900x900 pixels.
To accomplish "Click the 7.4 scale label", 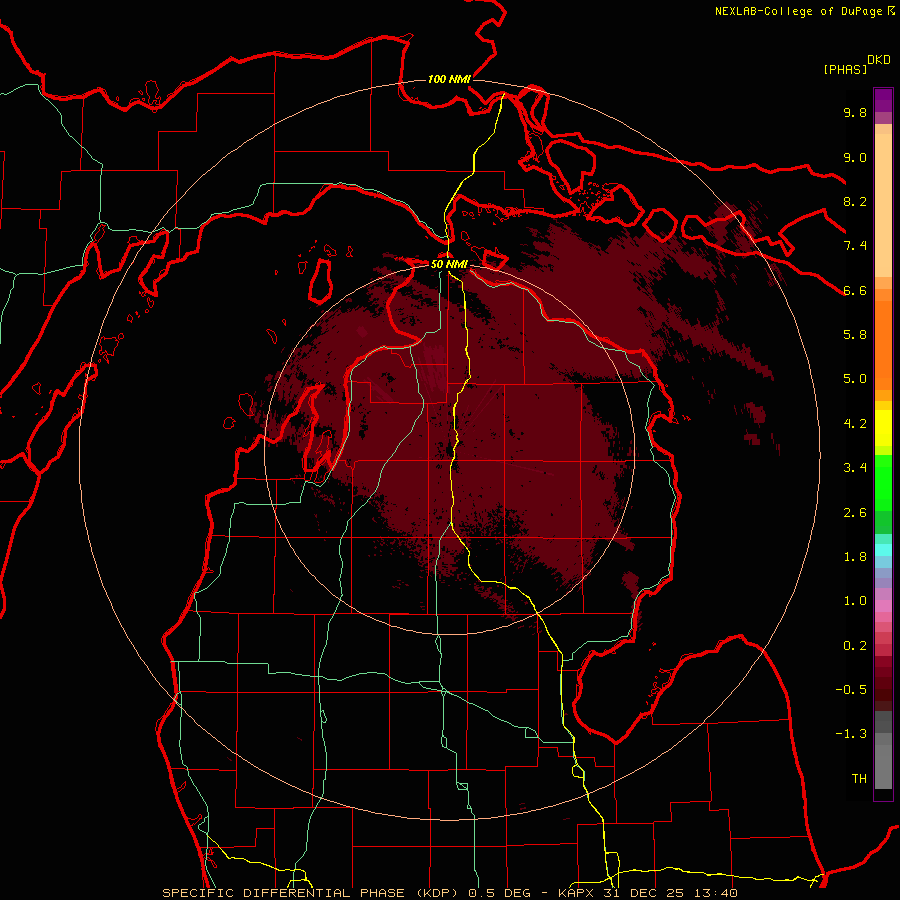I will coord(855,246).
